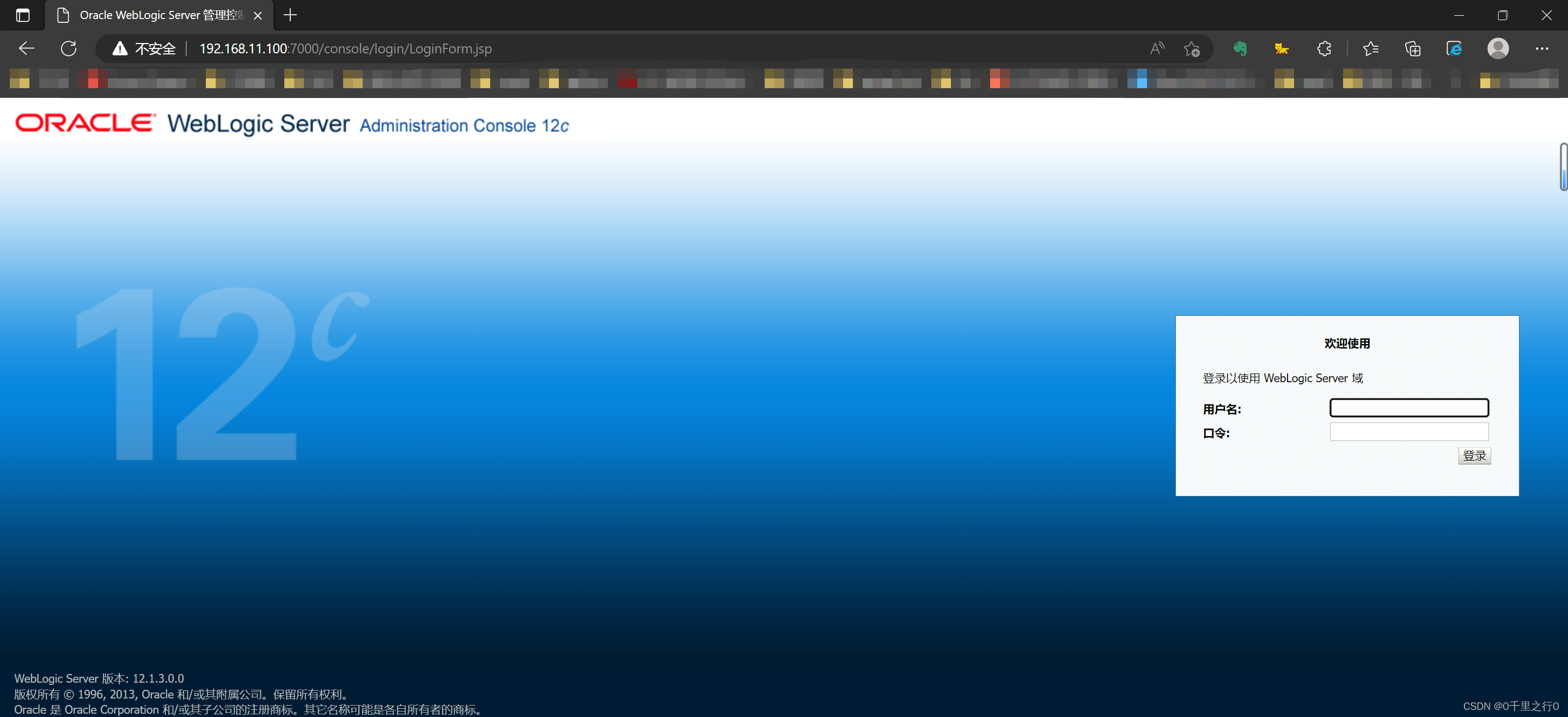This screenshot has height=717, width=1568.
Task: Open the Collections panel
Action: (x=1413, y=48)
